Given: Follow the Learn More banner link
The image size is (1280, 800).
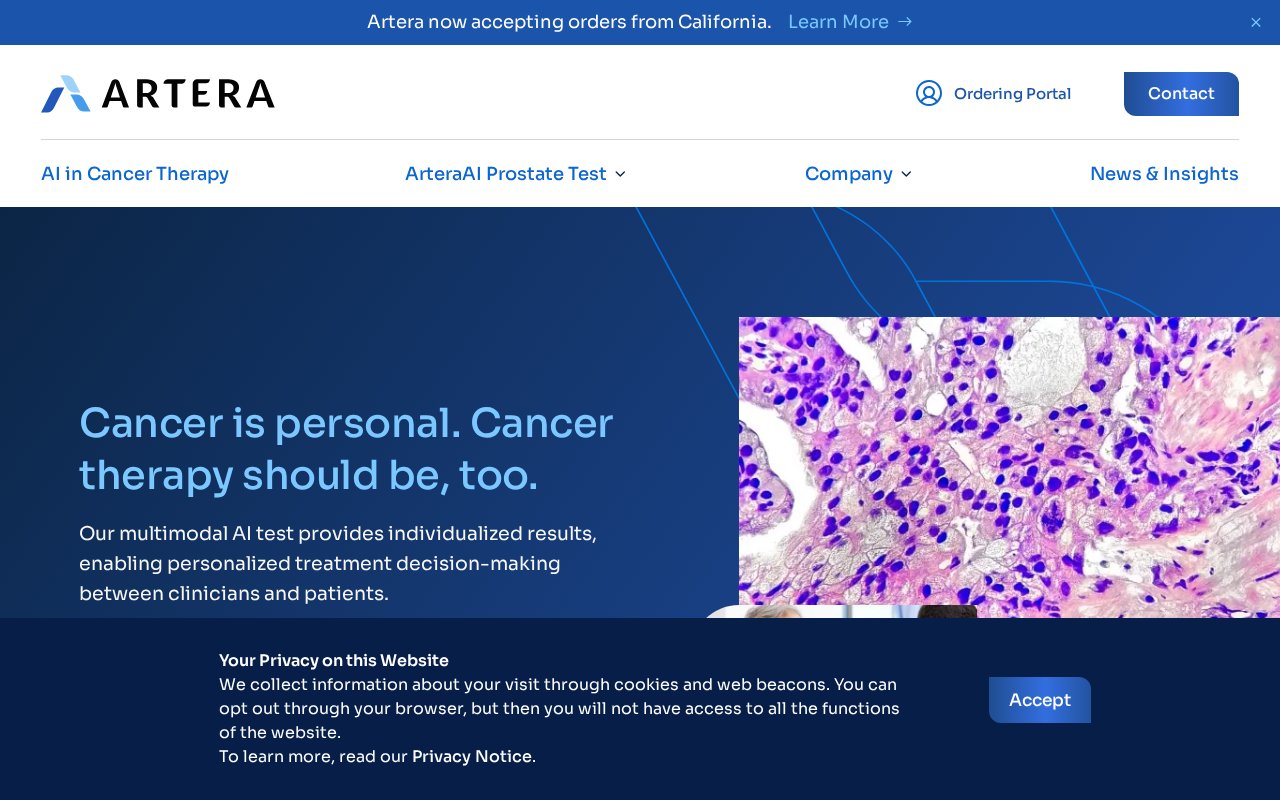Looking at the screenshot, I should (838, 21).
